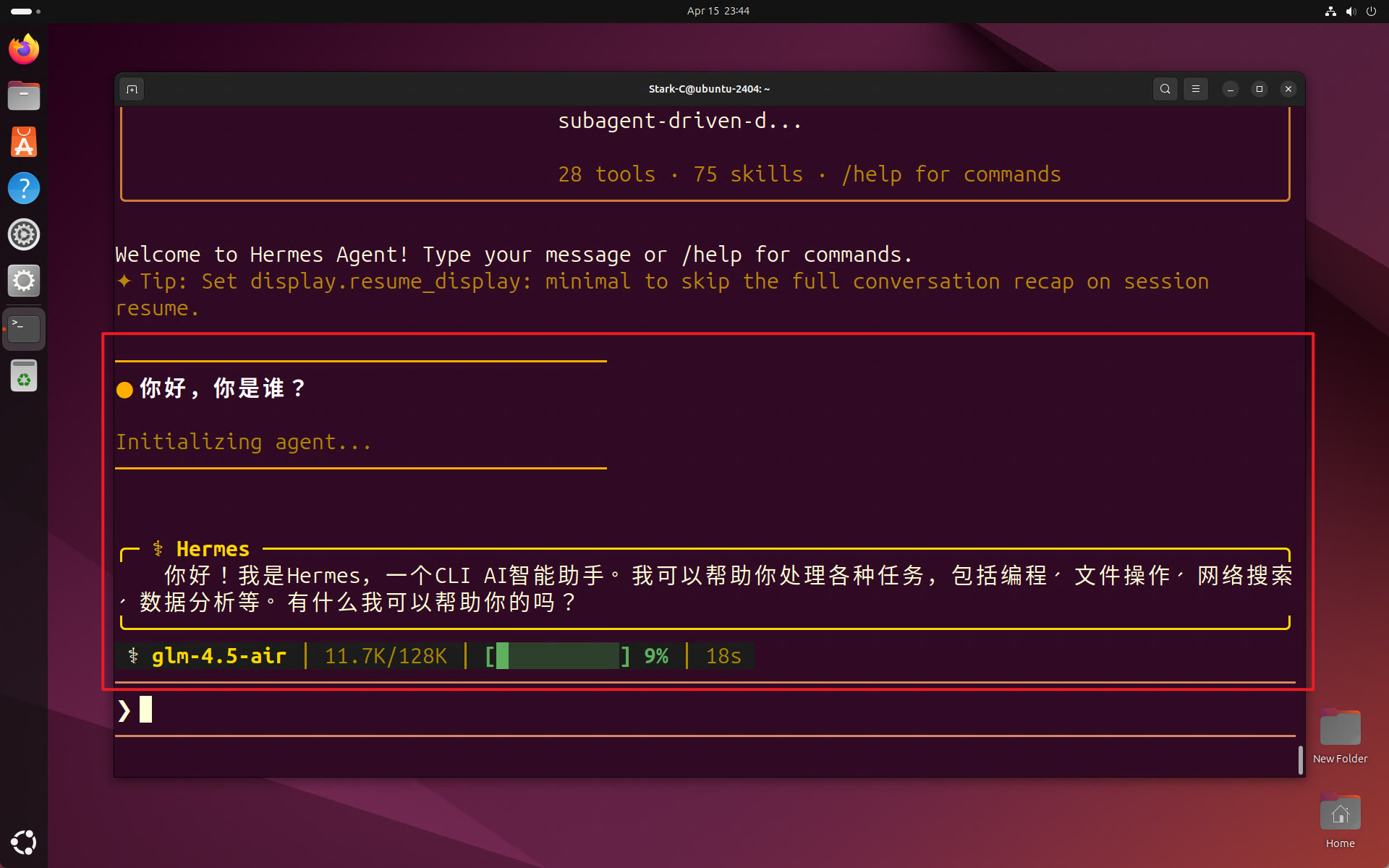Click the context usage progress bar

tap(557, 656)
